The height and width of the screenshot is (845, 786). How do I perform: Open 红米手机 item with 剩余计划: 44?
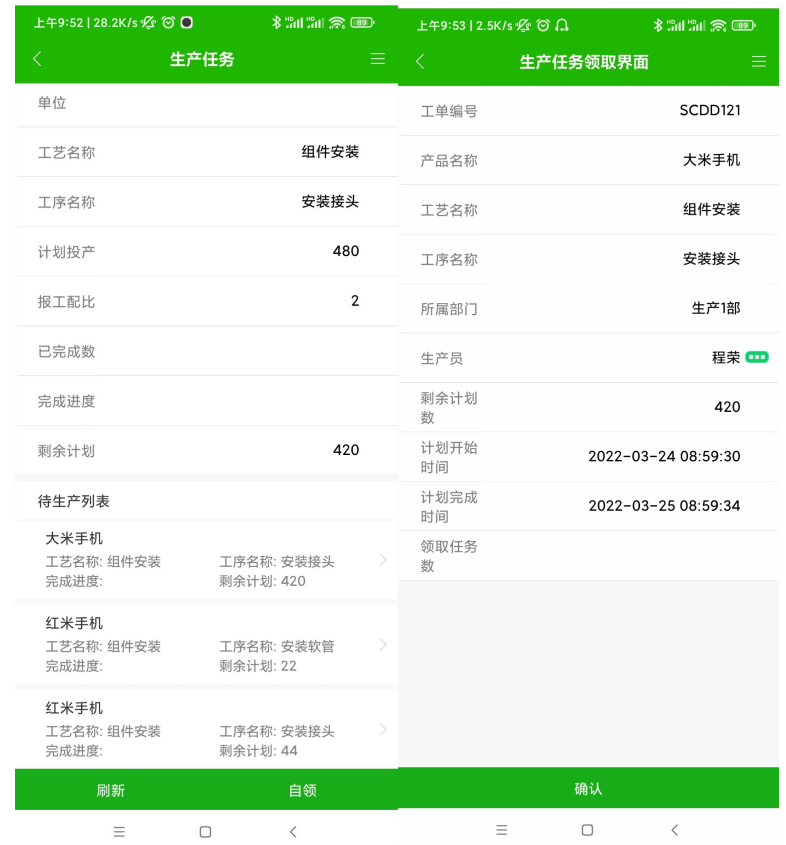[207, 730]
